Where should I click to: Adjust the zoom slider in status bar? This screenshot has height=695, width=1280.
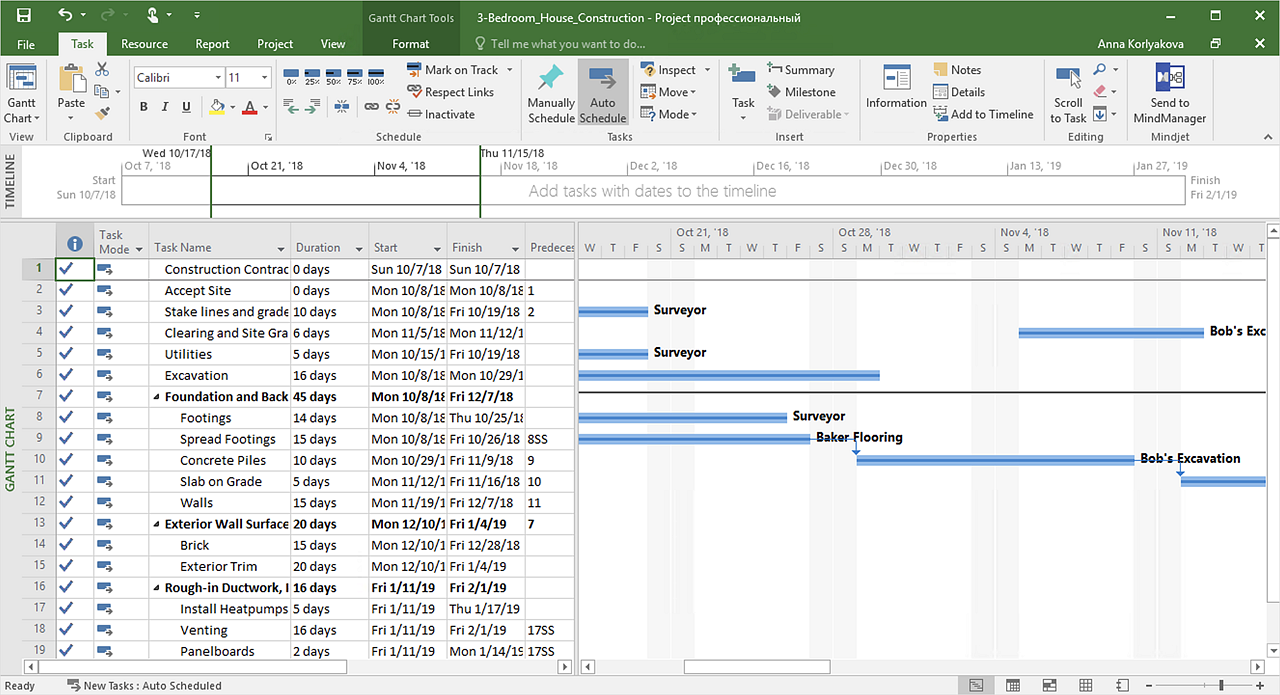(x=1221, y=686)
